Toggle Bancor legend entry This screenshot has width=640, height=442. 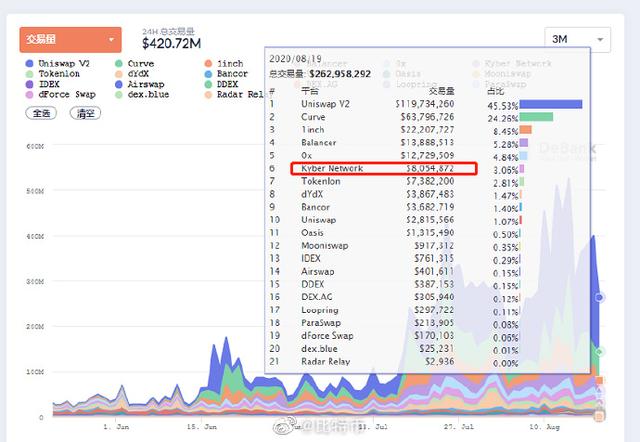(x=226, y=73)
